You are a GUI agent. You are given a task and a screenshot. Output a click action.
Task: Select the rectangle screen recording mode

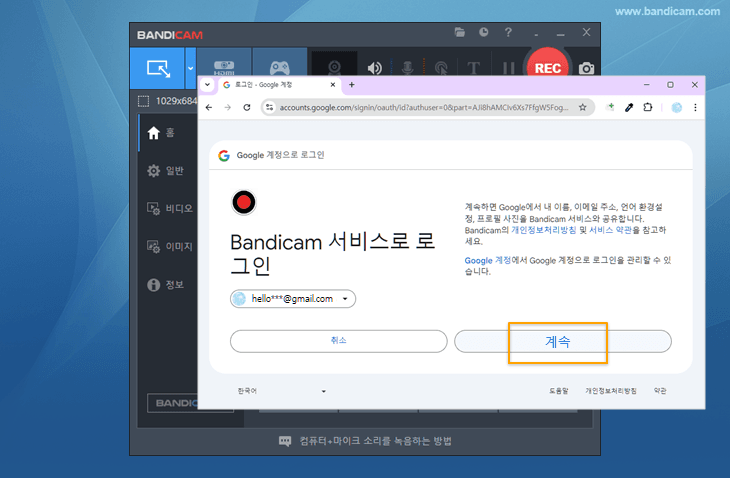(158, 68)
